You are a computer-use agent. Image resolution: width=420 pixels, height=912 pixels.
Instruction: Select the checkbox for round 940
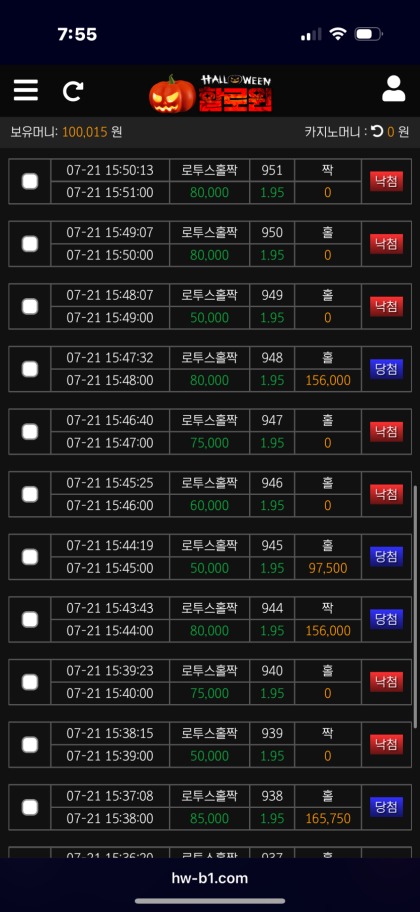[30, 682]
